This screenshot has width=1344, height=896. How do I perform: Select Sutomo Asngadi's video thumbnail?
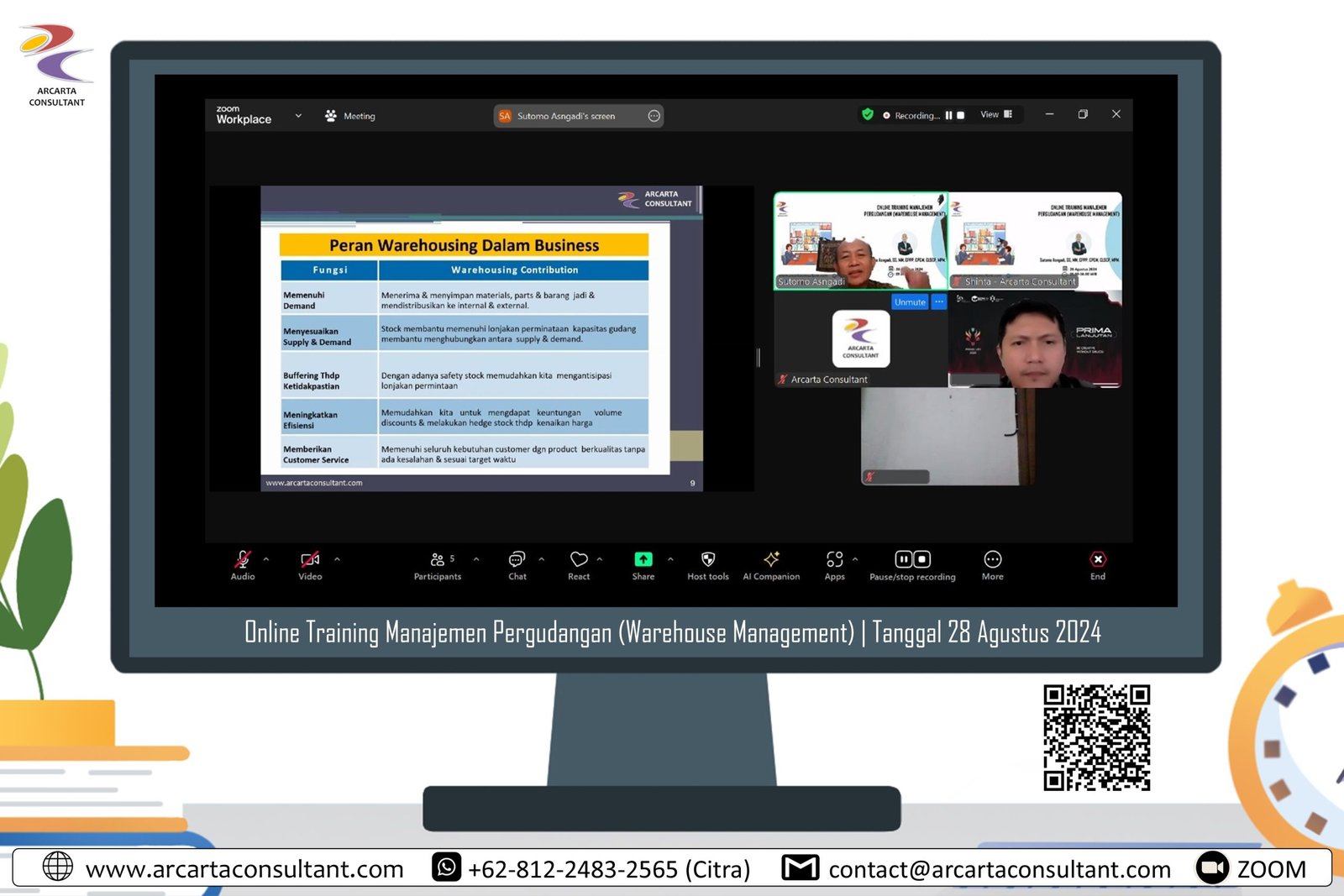[x=859, y=241]
